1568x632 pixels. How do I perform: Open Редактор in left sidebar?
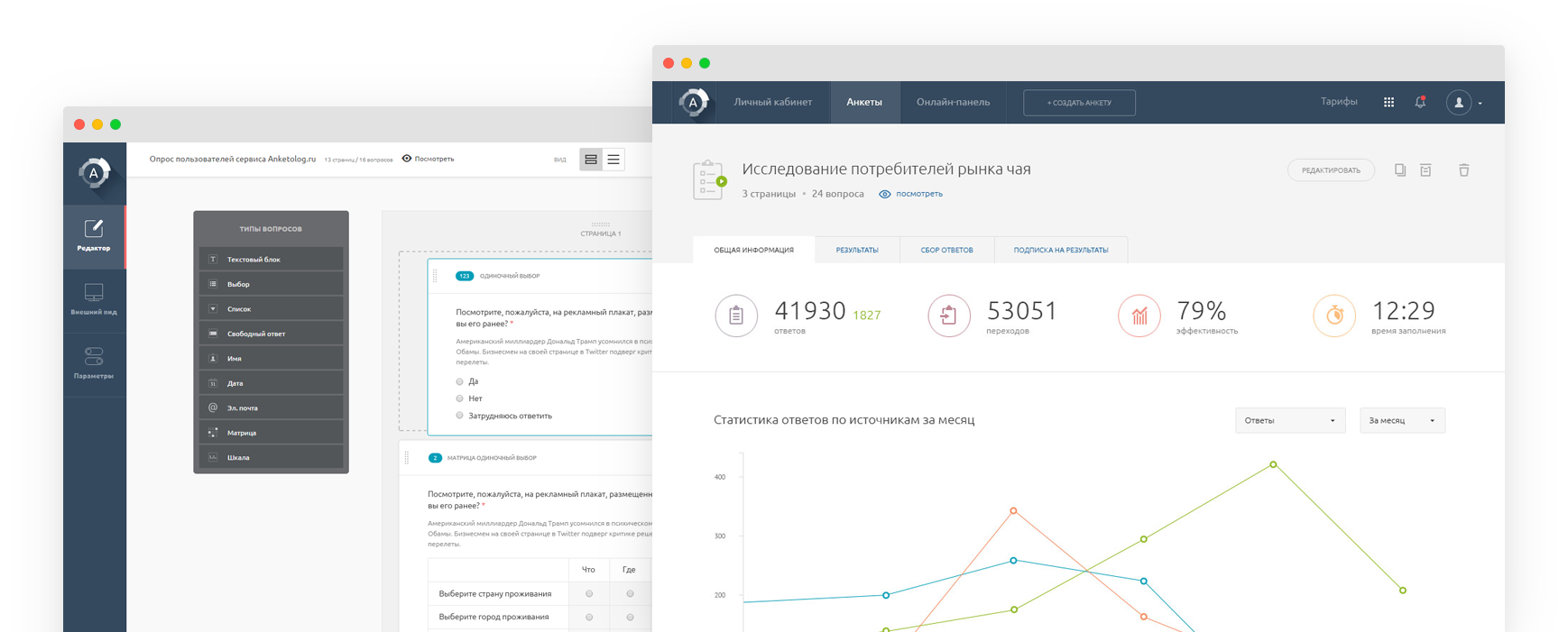tap(94, 236)
